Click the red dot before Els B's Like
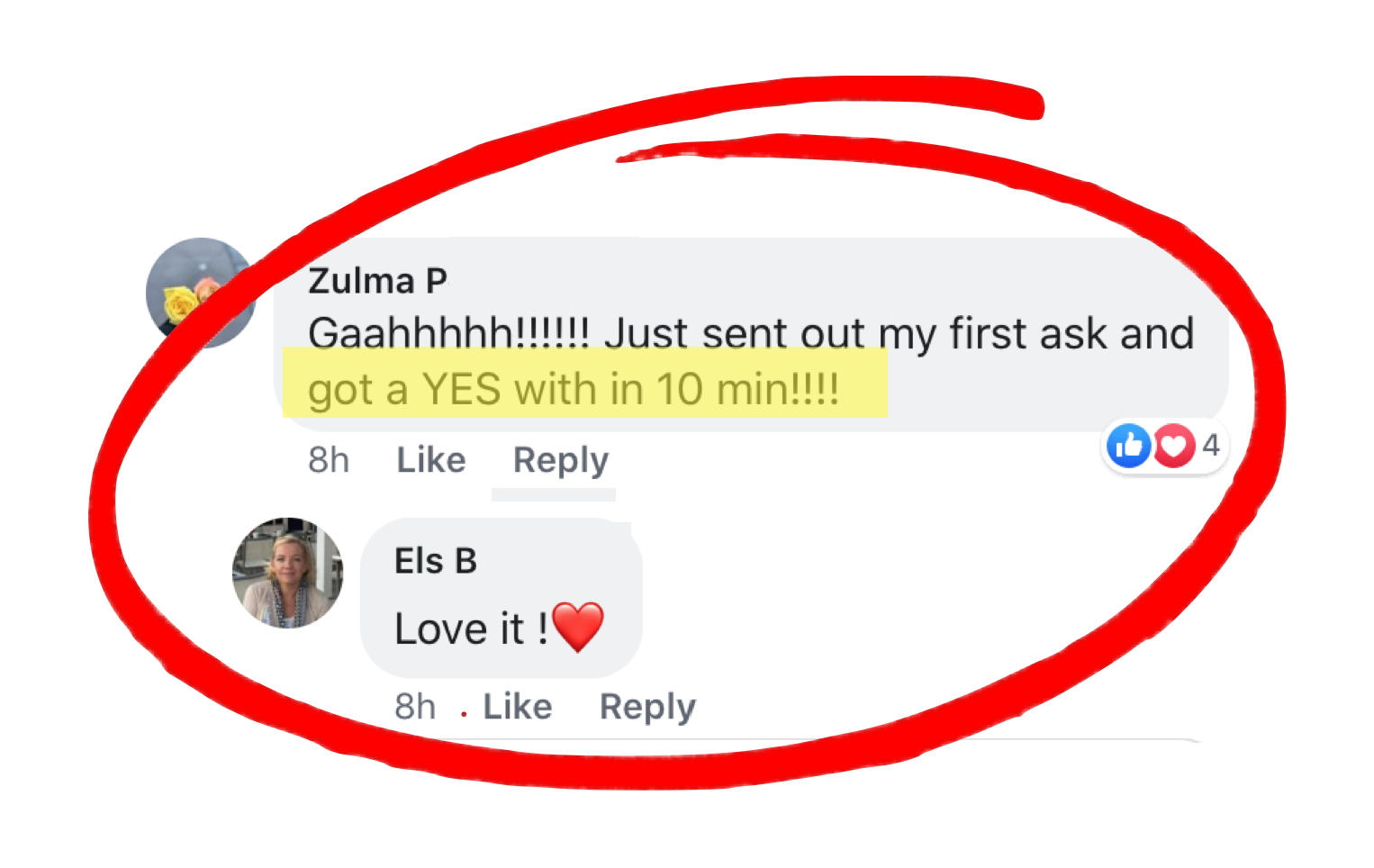The image size is (1374, 868). (464, 714)
